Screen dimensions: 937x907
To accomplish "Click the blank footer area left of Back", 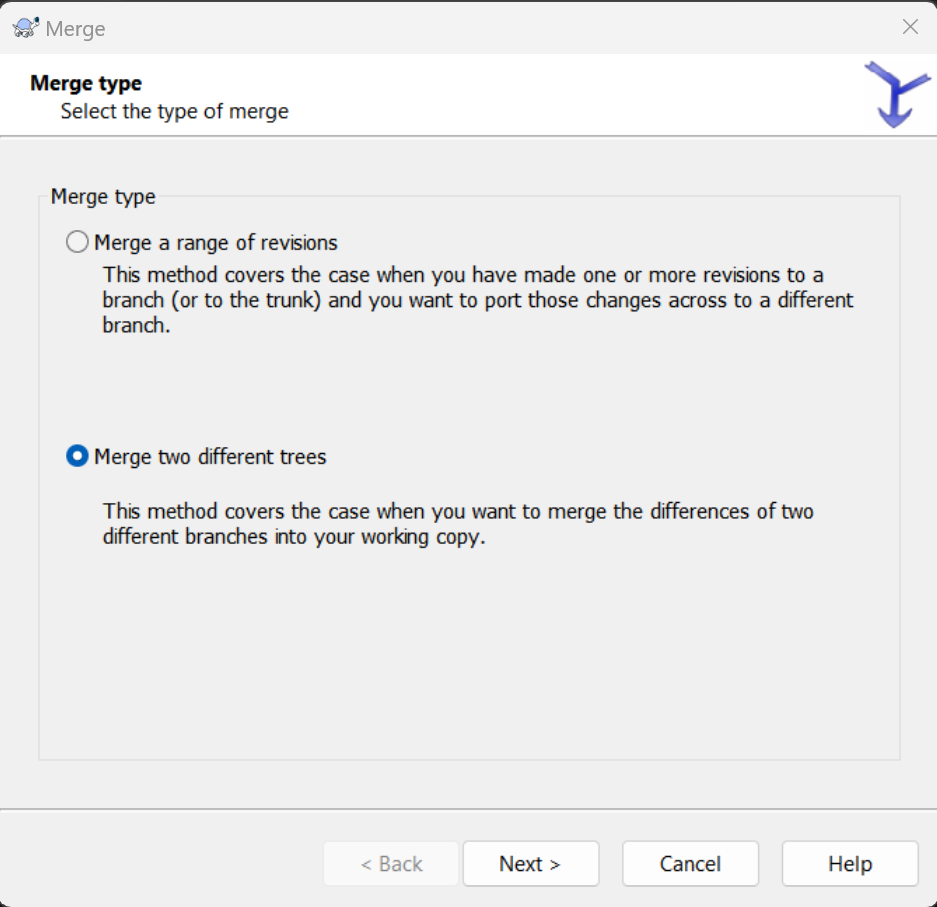I will click(x=160, y=864).
